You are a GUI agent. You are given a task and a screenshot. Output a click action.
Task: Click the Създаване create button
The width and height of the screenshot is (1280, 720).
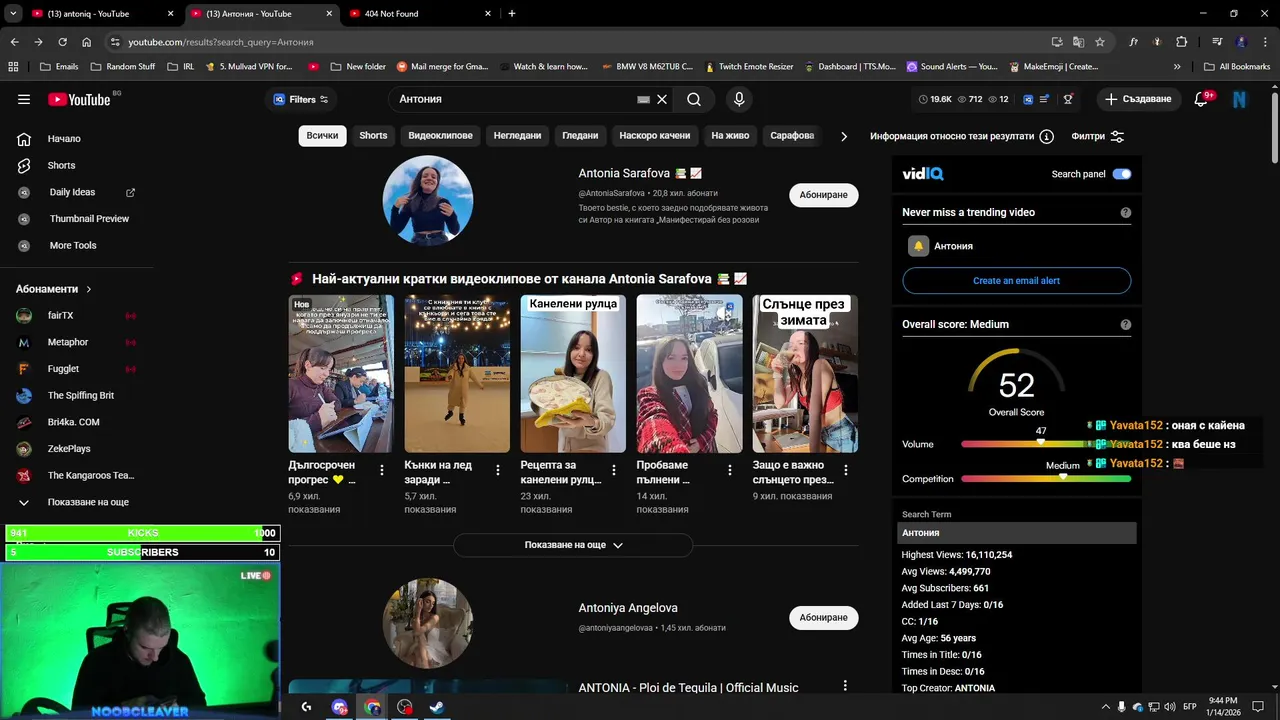[x=1138, y=99]
